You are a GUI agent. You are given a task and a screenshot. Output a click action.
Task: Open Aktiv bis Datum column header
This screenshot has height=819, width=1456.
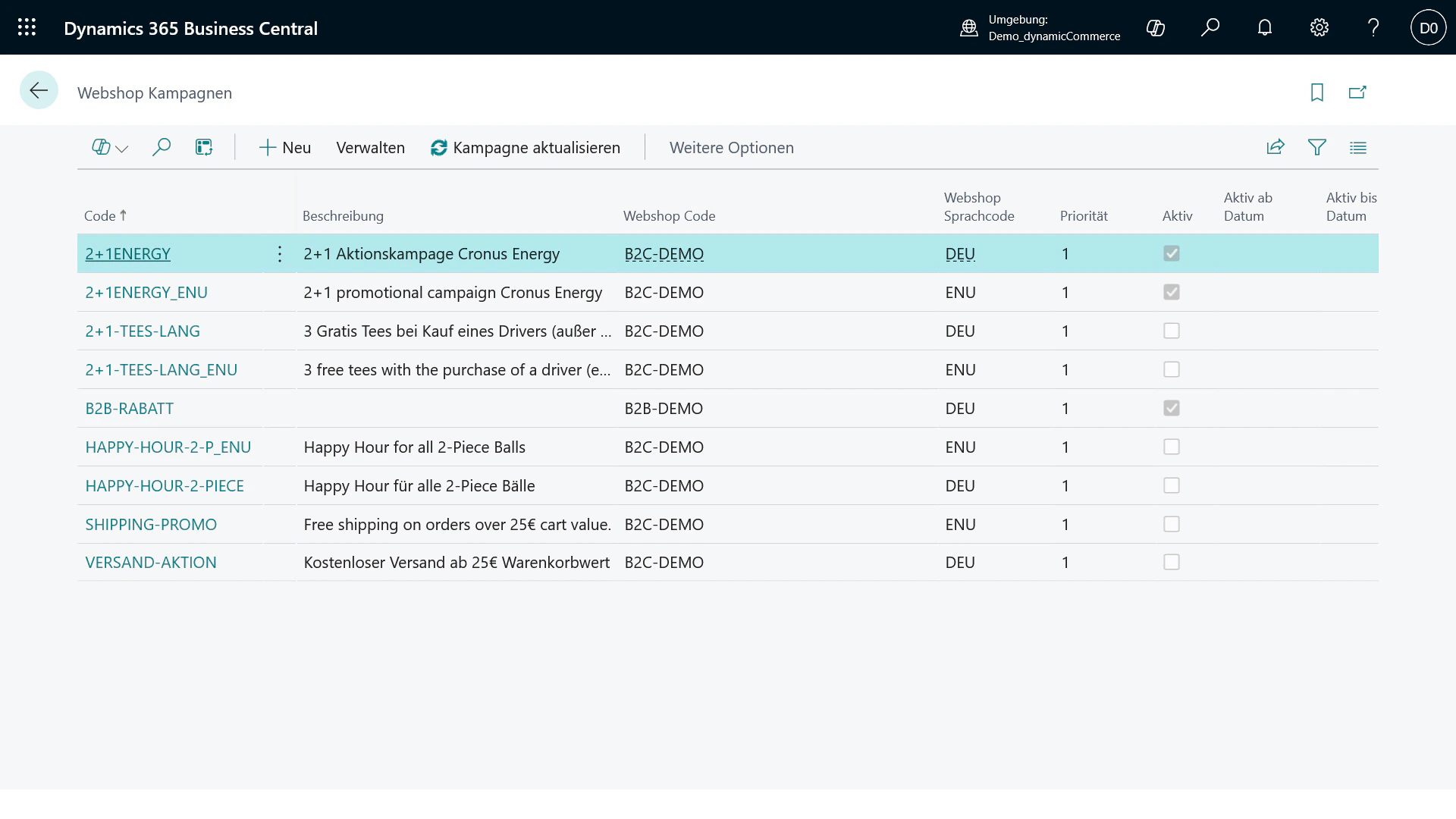click(1351, 207)
